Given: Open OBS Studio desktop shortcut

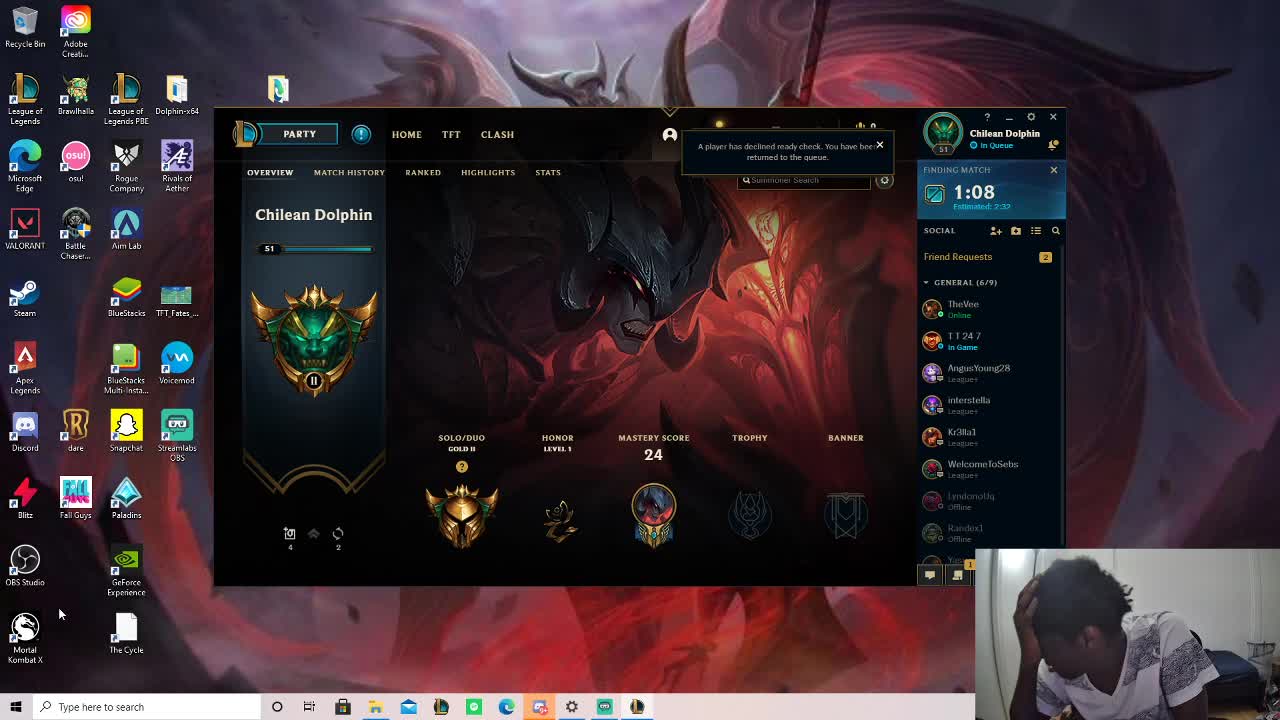Looking at the screenshot, I should [x=25, y=566].
